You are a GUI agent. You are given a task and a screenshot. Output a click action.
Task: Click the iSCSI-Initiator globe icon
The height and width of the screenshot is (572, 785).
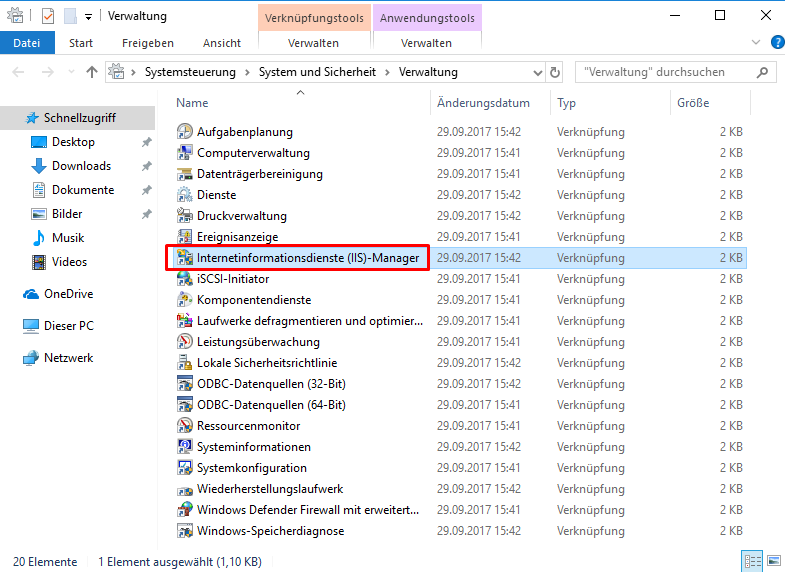[185, 279]
